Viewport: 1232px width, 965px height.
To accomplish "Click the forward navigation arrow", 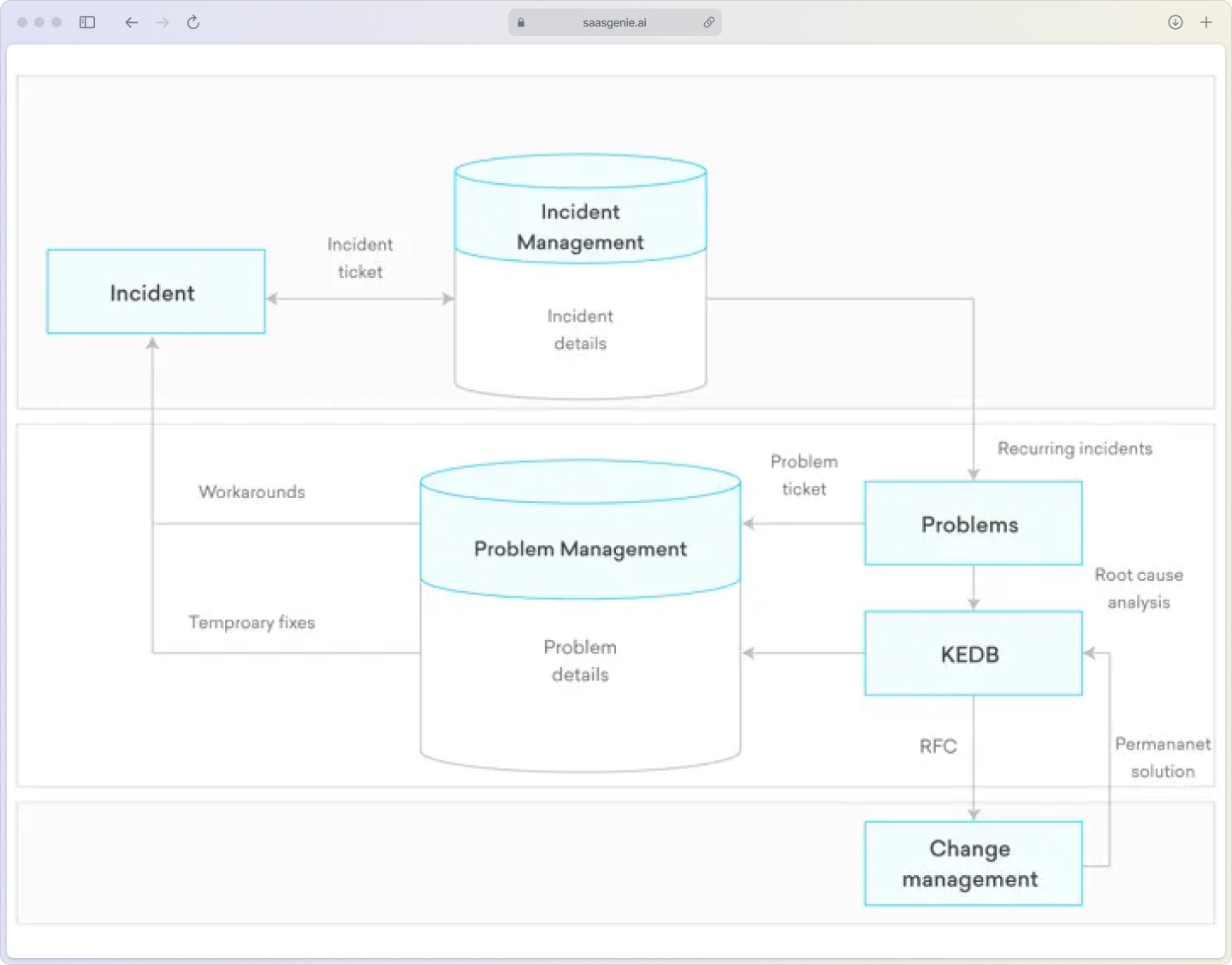I will click(162, 22).
